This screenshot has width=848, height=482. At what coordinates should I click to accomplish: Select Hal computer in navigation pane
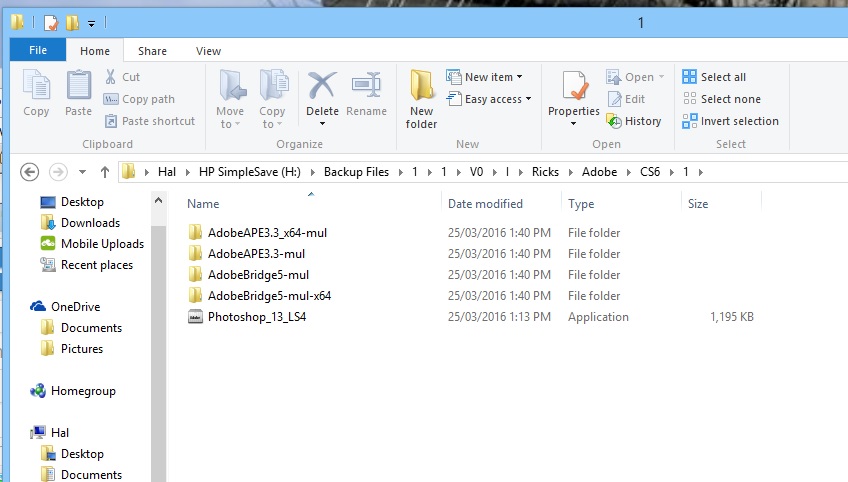pos(59,433)
